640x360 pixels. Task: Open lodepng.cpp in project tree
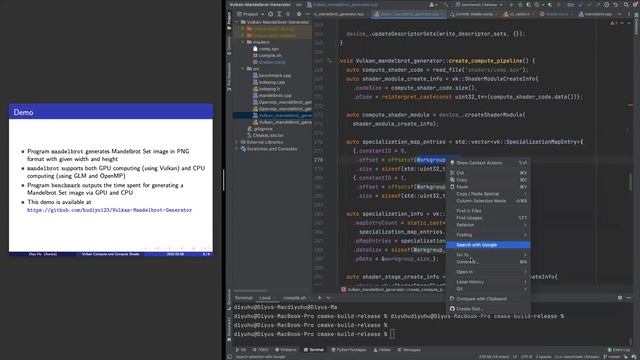tap(269, 82)
